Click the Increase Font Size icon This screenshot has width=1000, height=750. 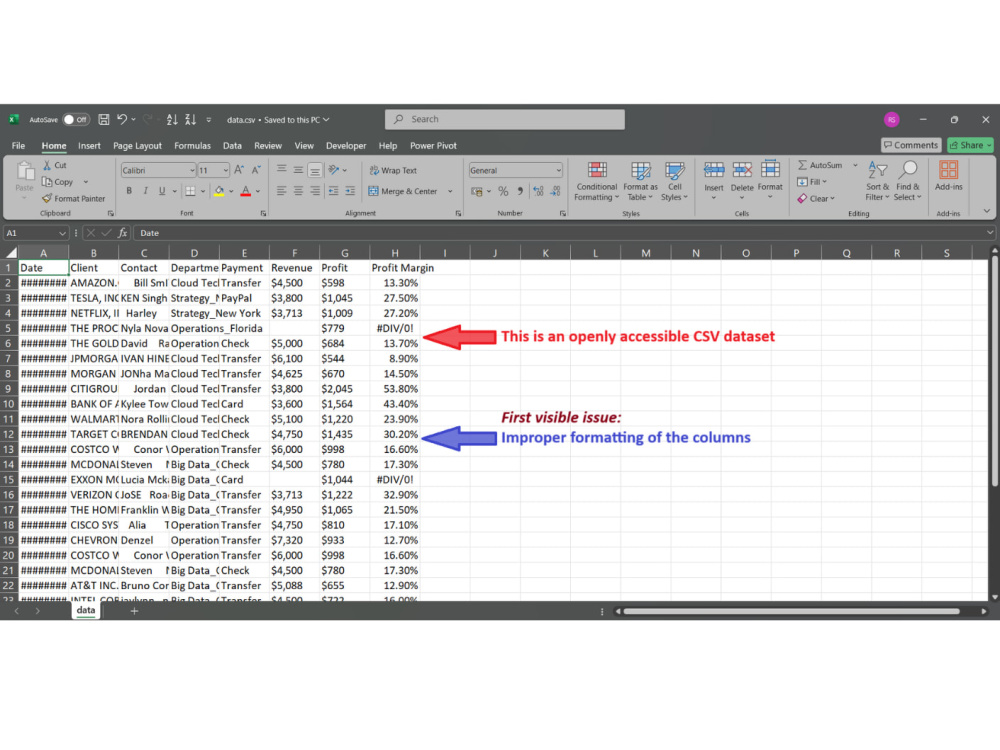coord(239,170)
